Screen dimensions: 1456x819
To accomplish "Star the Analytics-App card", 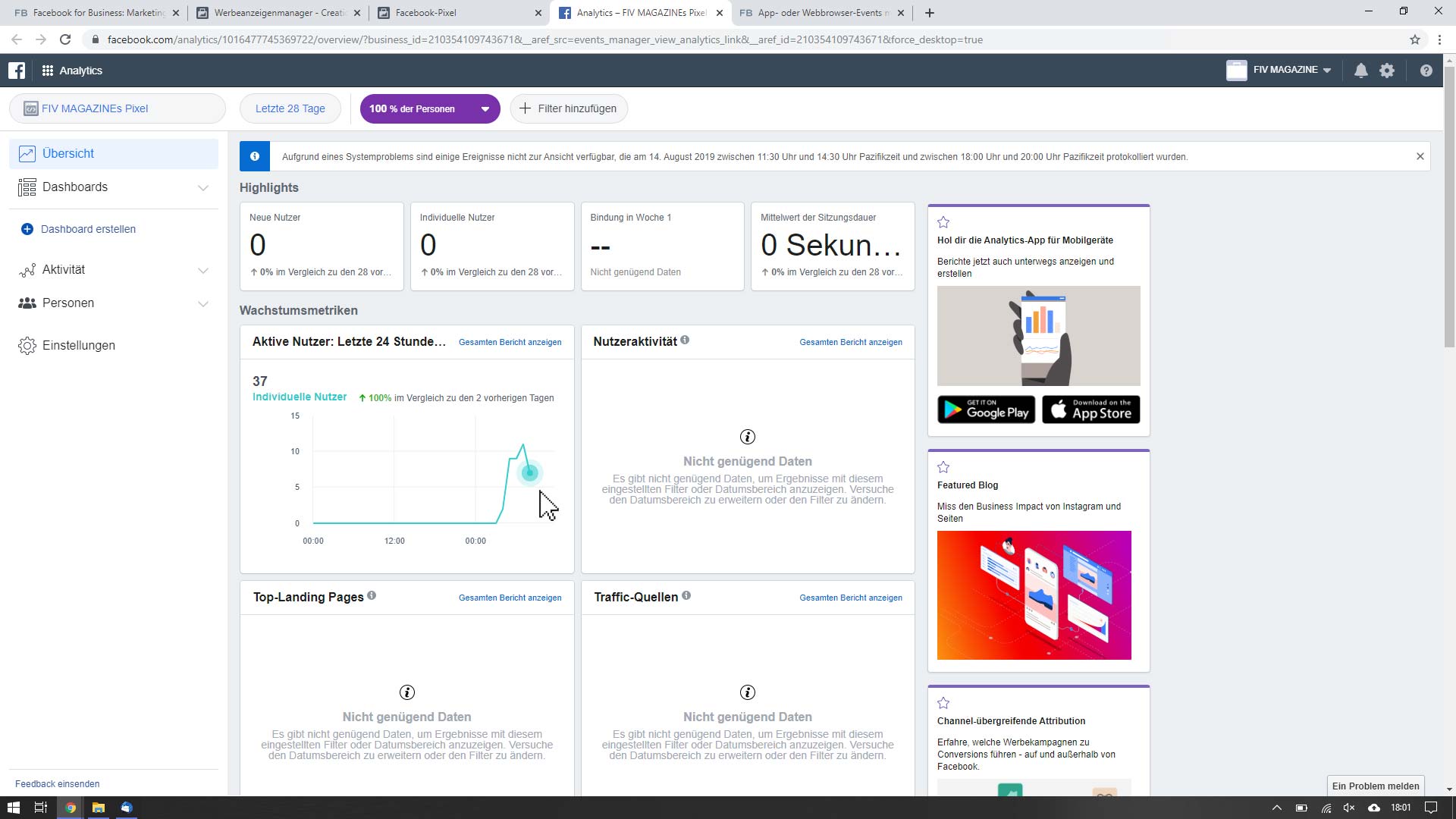I will pos(943,222).
